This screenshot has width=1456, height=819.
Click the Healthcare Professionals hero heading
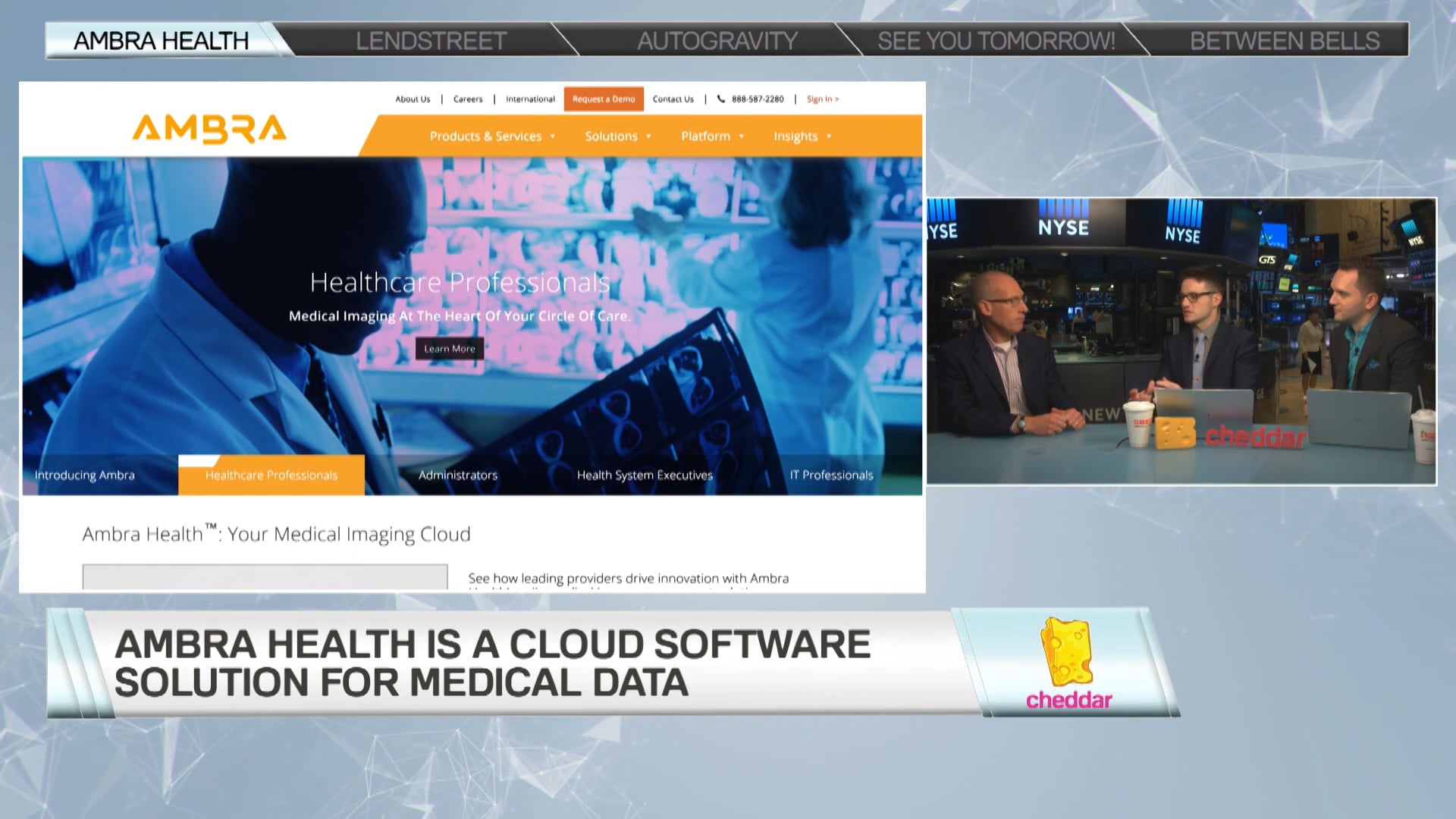[460, 282]
